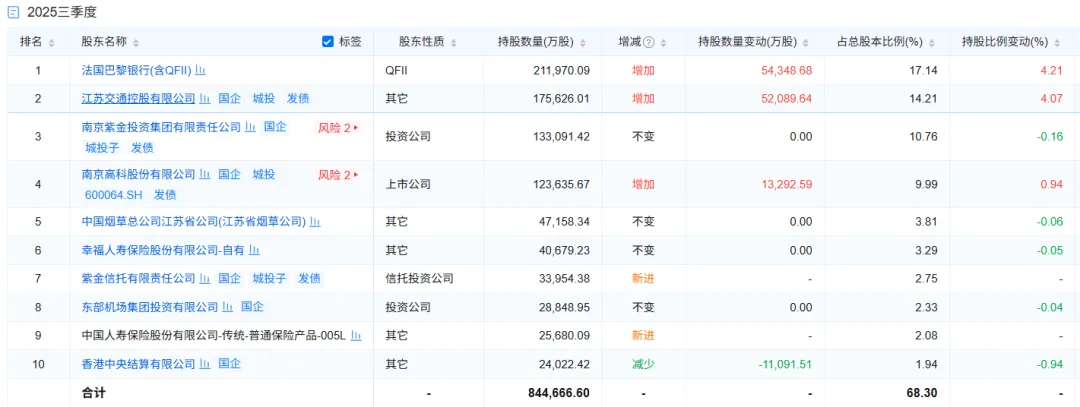Select QFII shareholder type cell

point(397,70)
